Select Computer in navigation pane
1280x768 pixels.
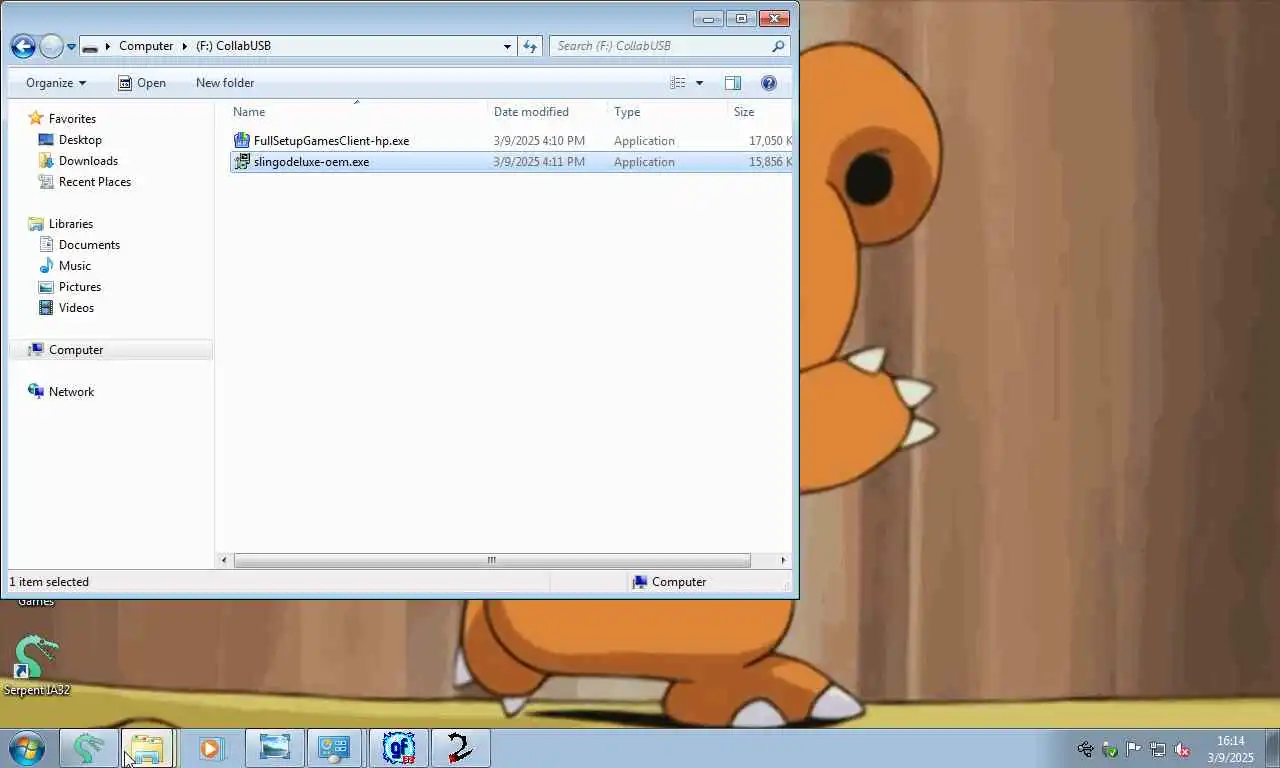[76, 350]
